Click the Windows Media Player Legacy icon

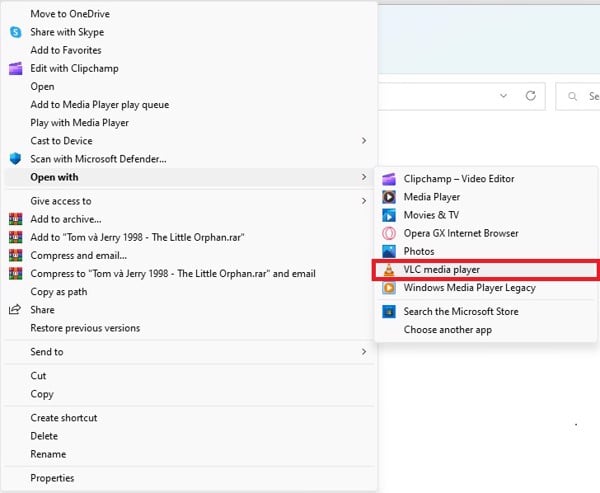tap(389, 288)
